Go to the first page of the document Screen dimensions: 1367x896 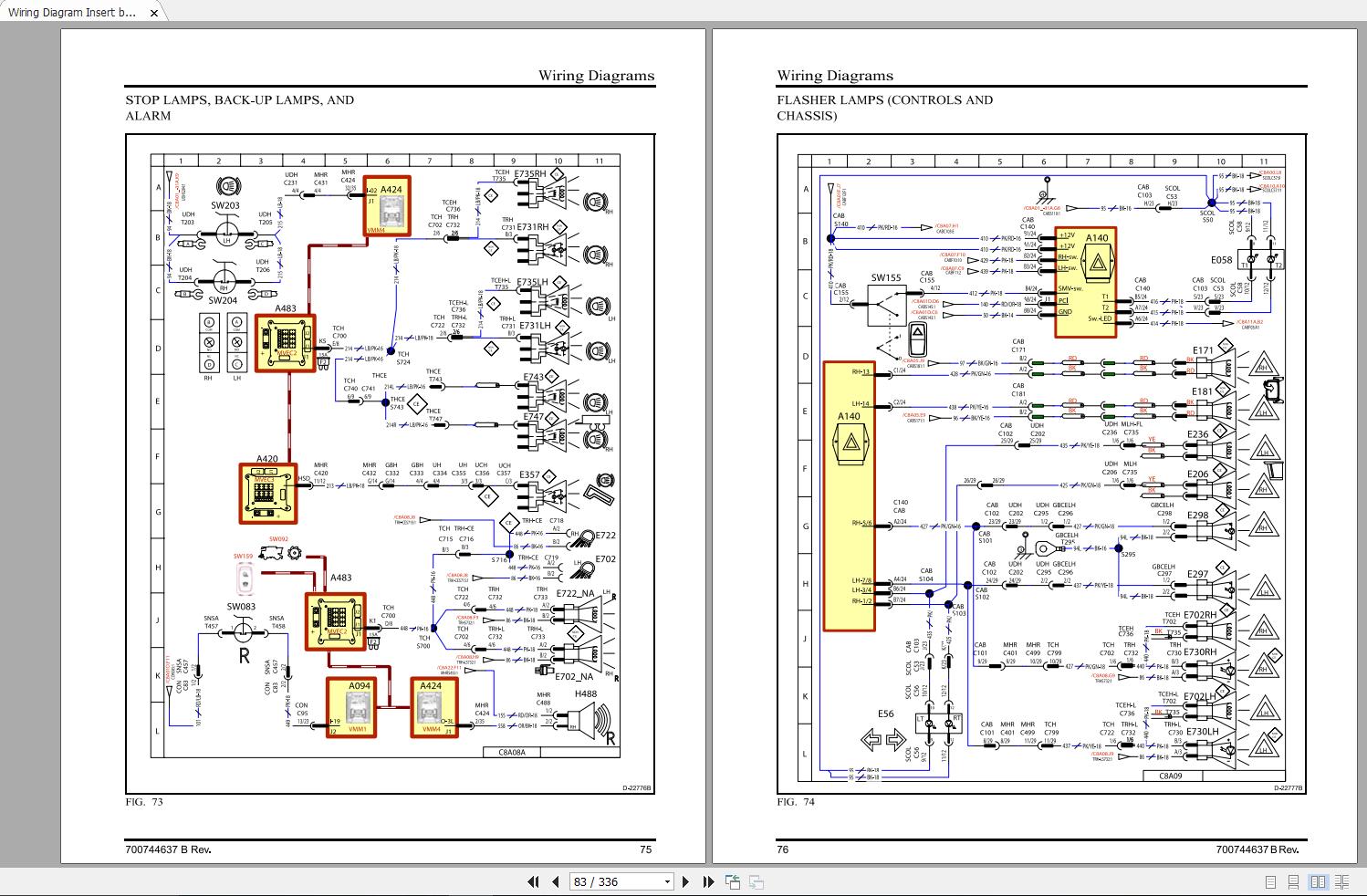point(534,881)
